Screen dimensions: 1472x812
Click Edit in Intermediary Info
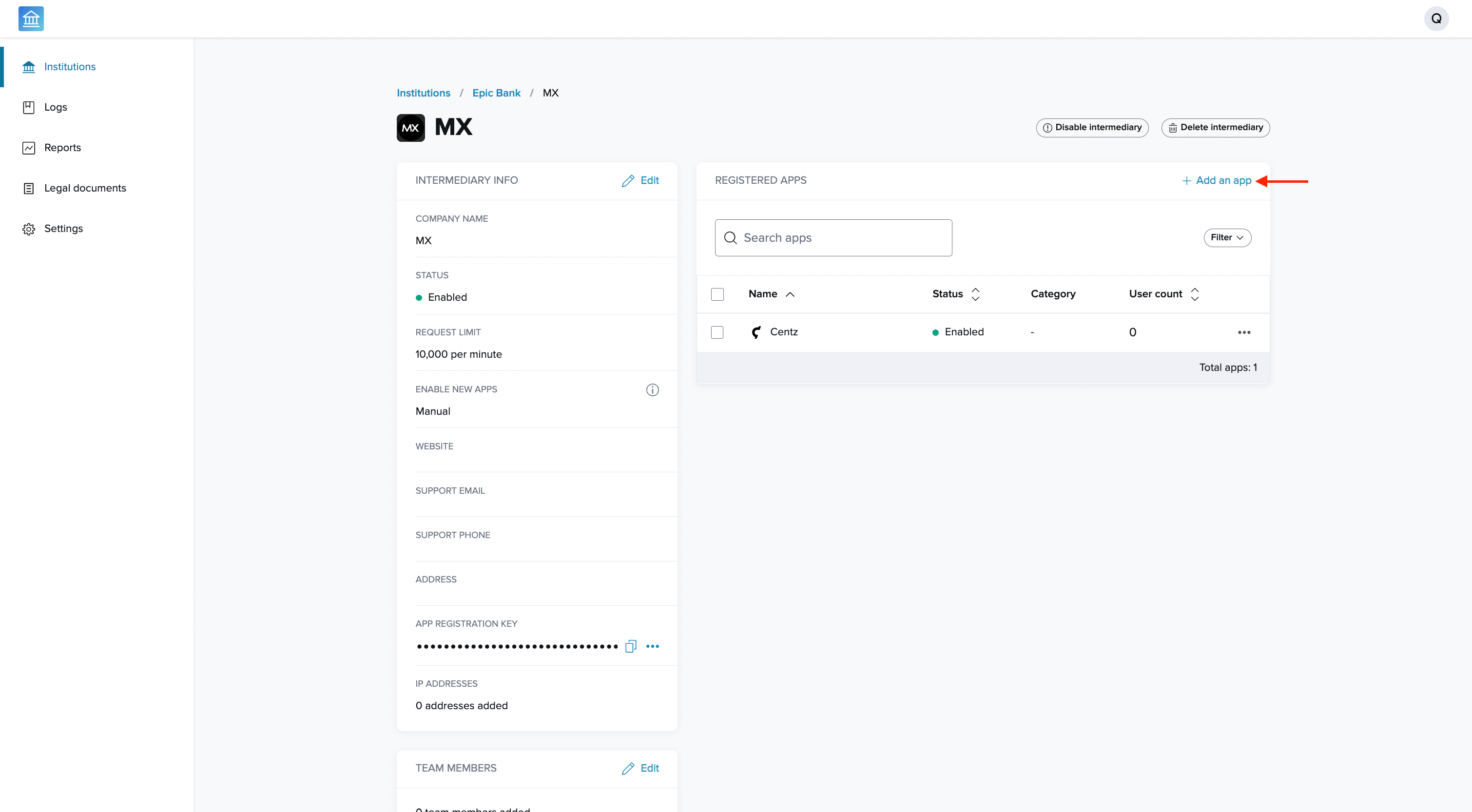(x=650, y=180)
